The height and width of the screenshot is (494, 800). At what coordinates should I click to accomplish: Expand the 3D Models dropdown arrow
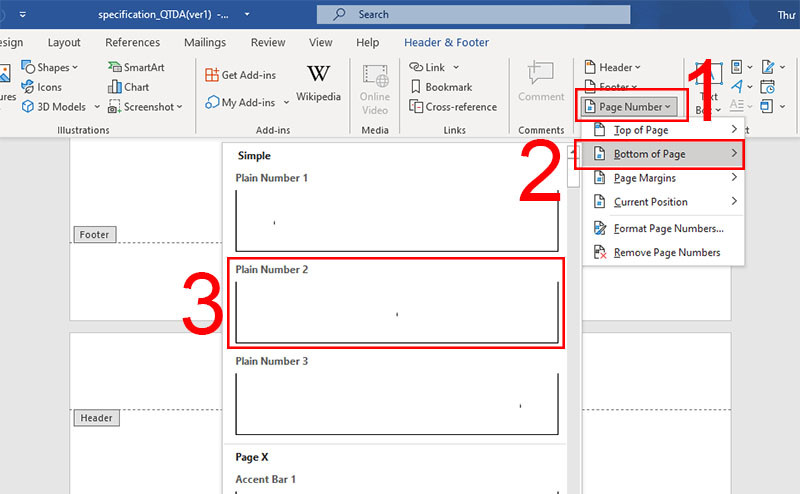point(96,107)
